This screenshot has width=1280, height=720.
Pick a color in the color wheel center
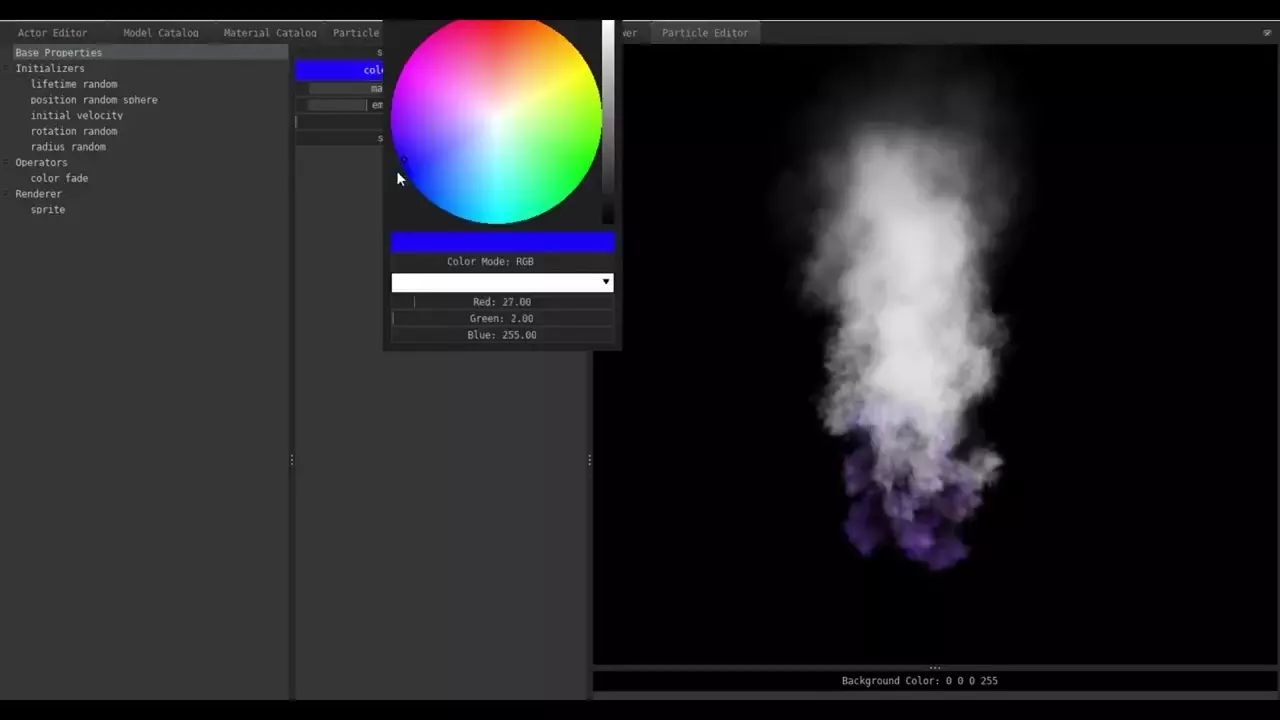click(x=496, y=120)
